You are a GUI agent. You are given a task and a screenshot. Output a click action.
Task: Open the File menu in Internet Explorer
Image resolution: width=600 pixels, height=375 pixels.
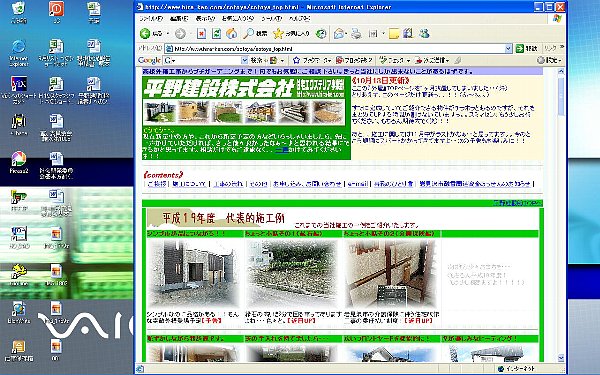(151, 18)
